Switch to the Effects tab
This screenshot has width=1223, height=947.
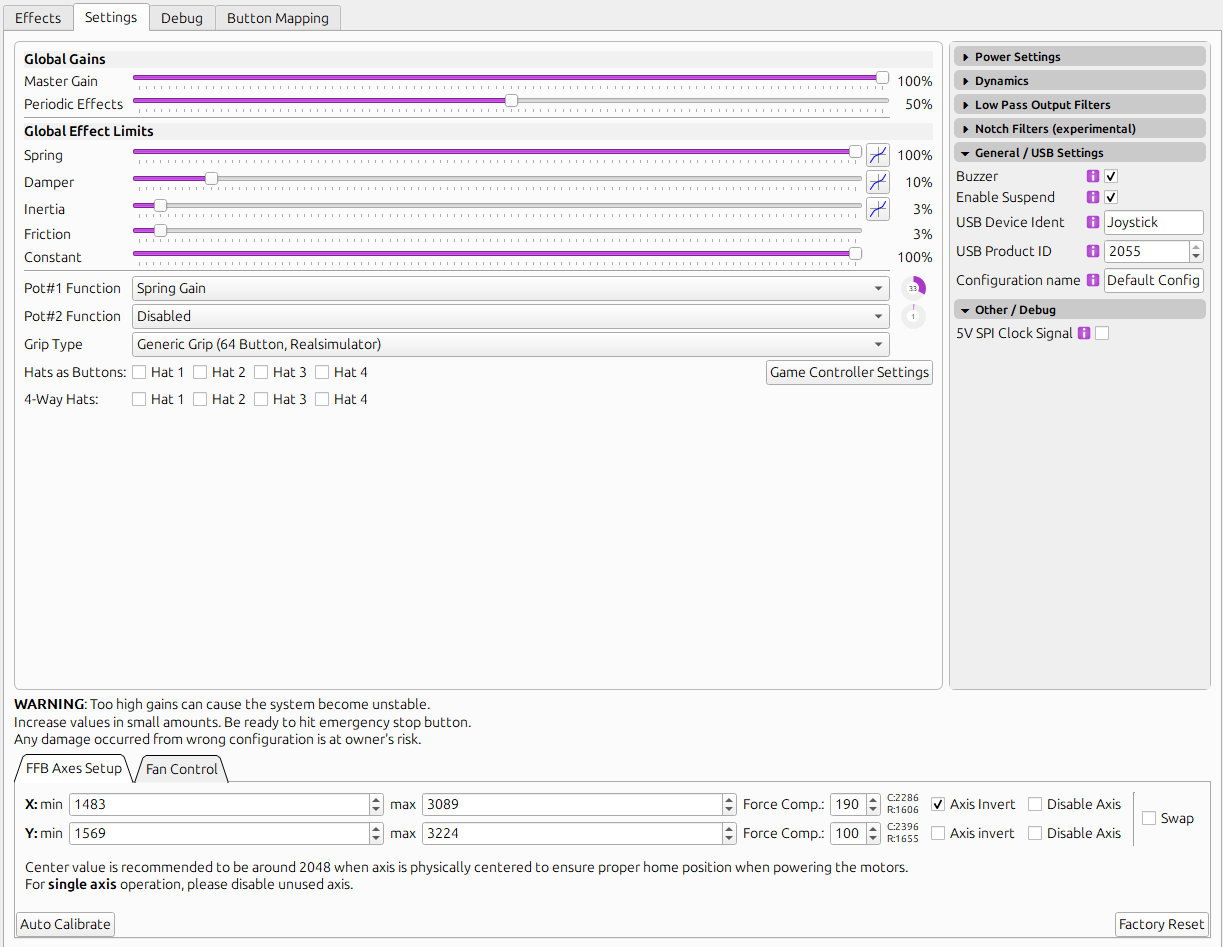(38, 18)
